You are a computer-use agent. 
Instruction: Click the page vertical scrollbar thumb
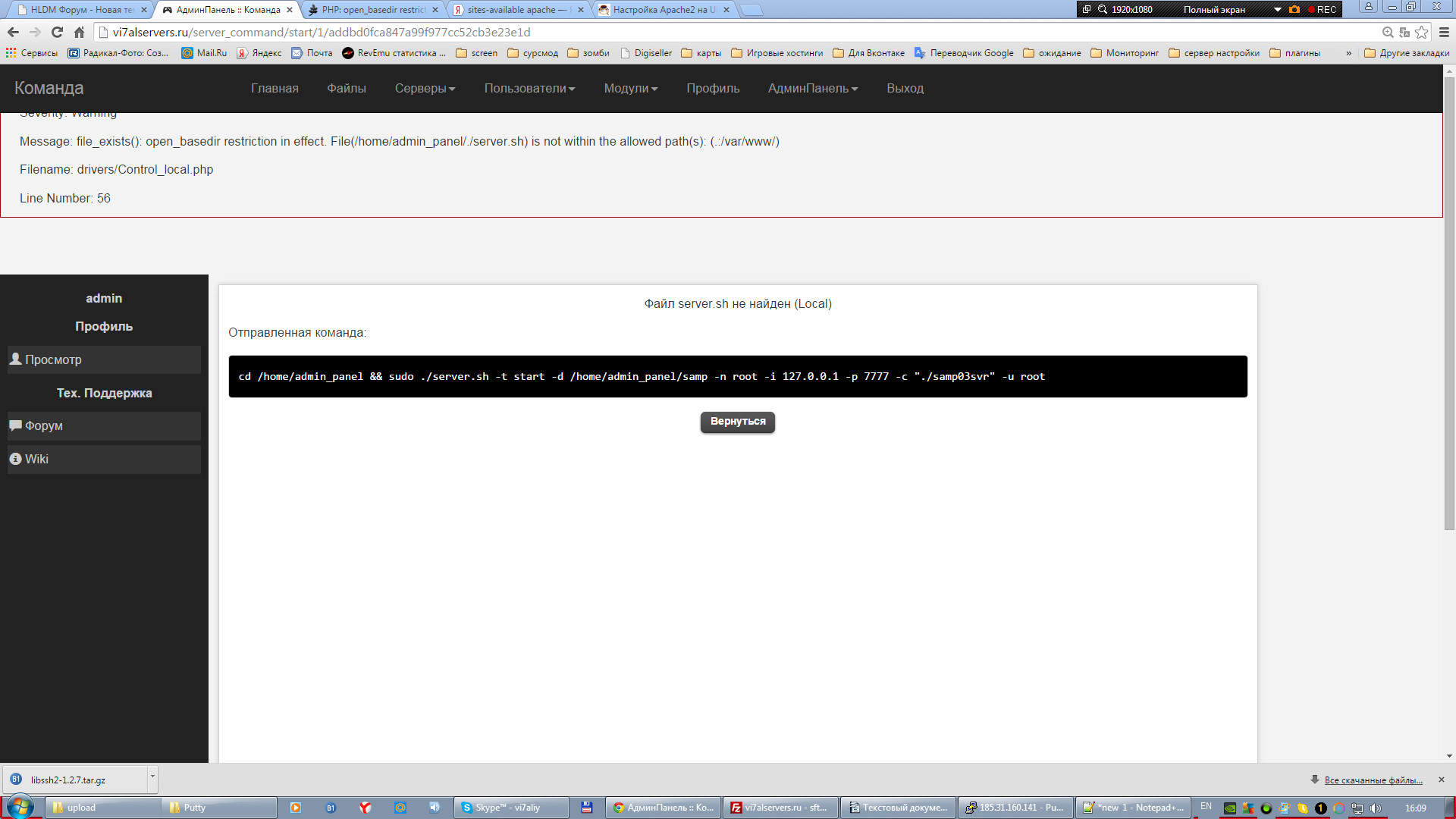click(1449, 303)
